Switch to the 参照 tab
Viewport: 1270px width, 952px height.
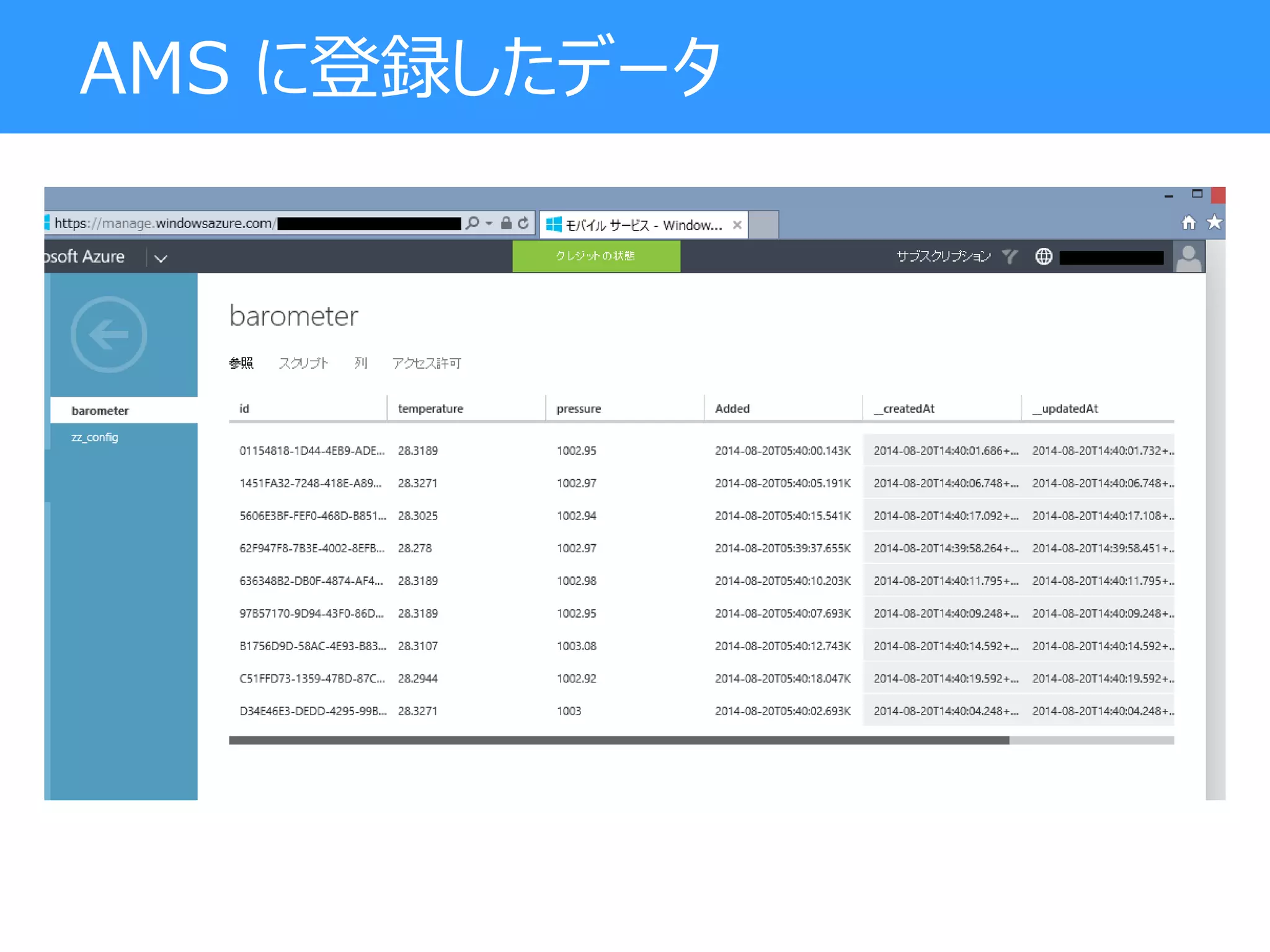pyautogui.click(x=241, y=363)
